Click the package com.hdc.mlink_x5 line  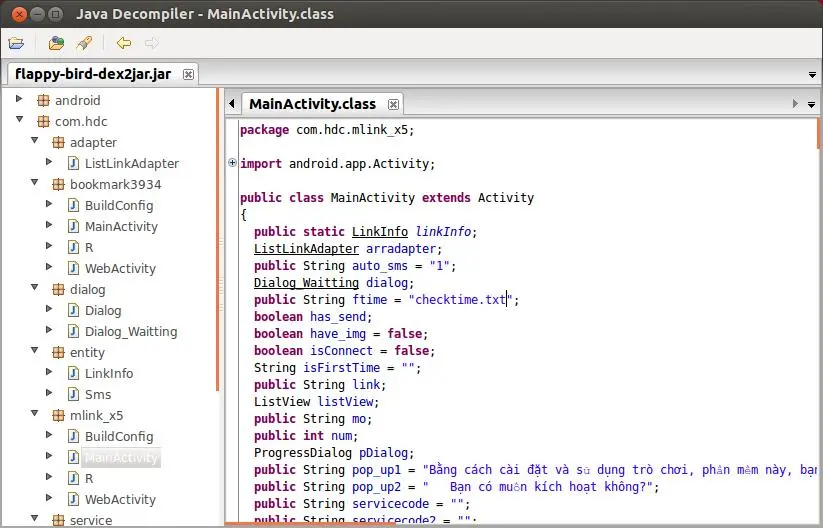pos(327,129)
